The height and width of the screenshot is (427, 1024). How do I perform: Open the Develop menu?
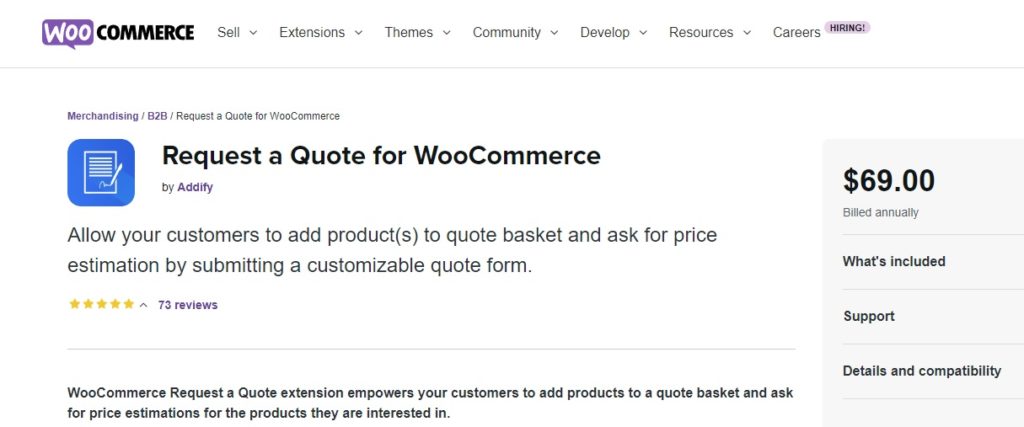[x=613, y=33]
